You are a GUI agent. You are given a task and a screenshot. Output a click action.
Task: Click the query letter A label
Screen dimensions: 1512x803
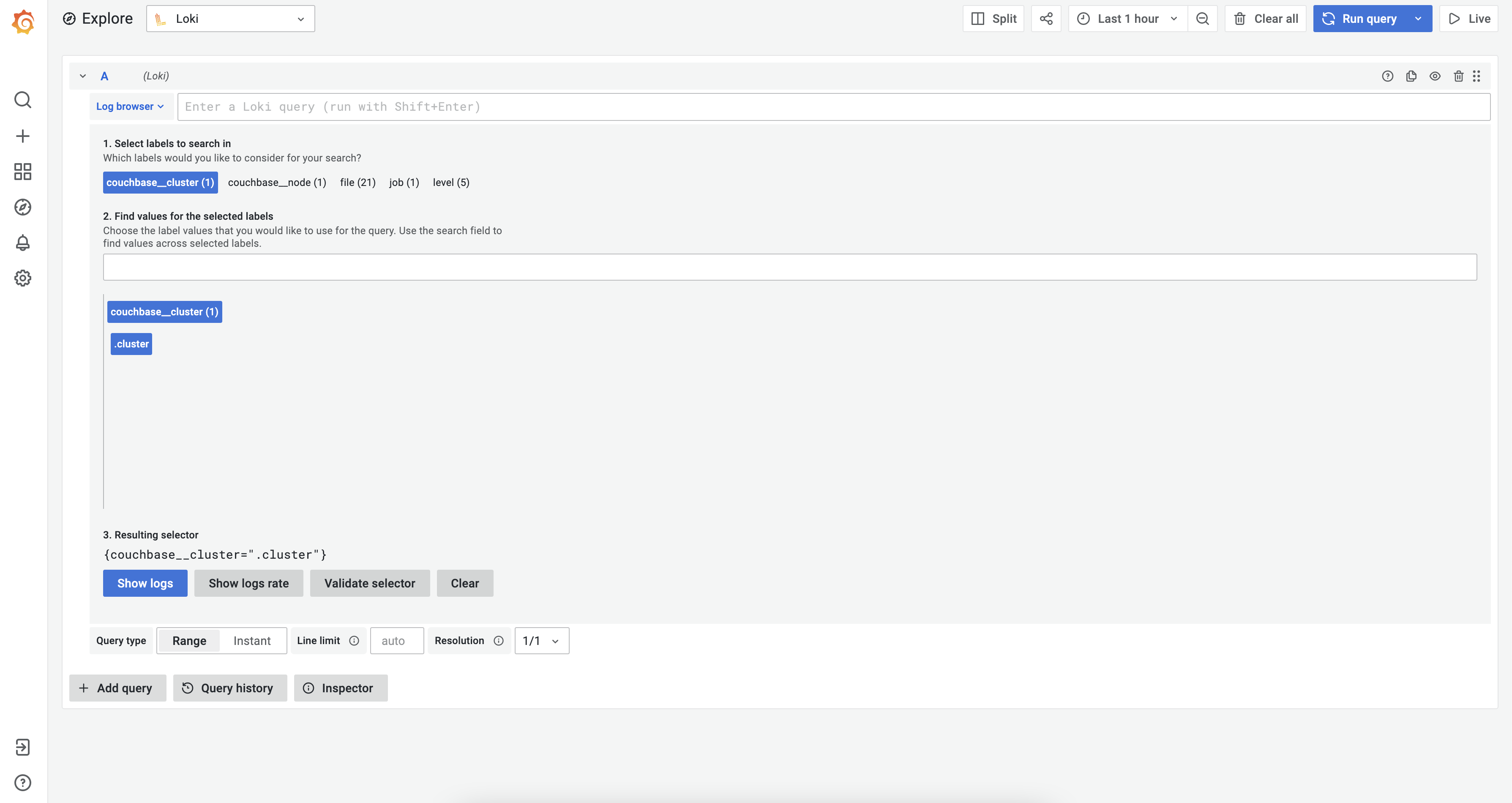click(x=104, y=76)
